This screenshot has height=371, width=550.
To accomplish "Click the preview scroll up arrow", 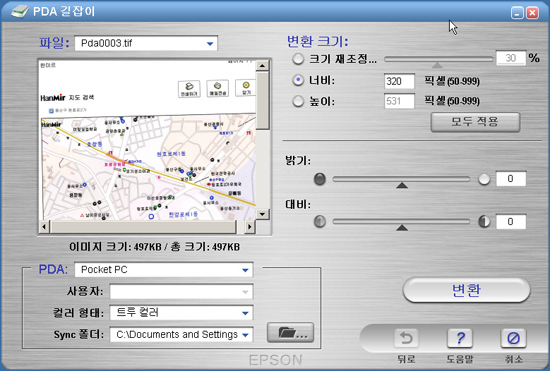I will pos(262,66).
